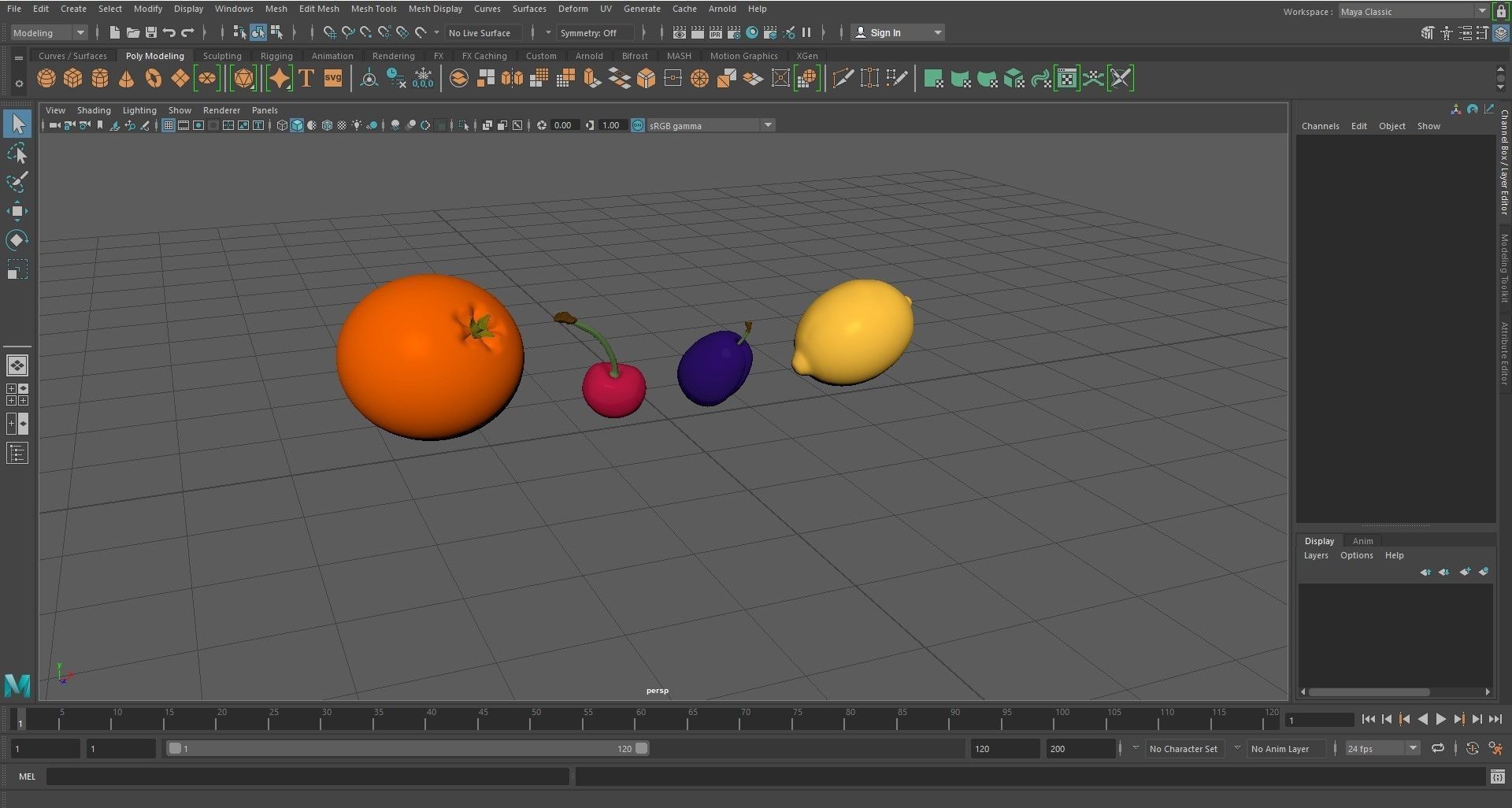This screenshot has height=808, width=1512.
Task: Toggle wireframe display in the viewport
Action: click(x=282, y=125)
